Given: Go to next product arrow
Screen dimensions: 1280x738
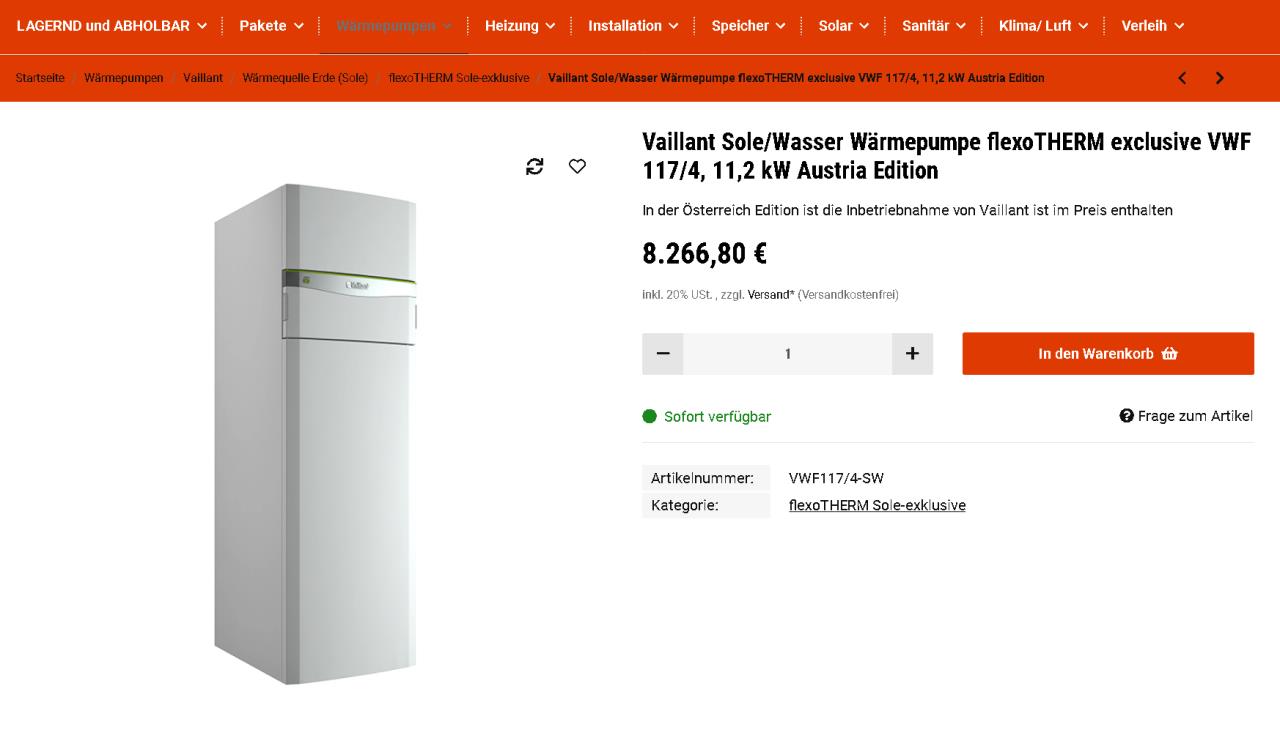Looking at the screenshot, I should click(1220, 78).
